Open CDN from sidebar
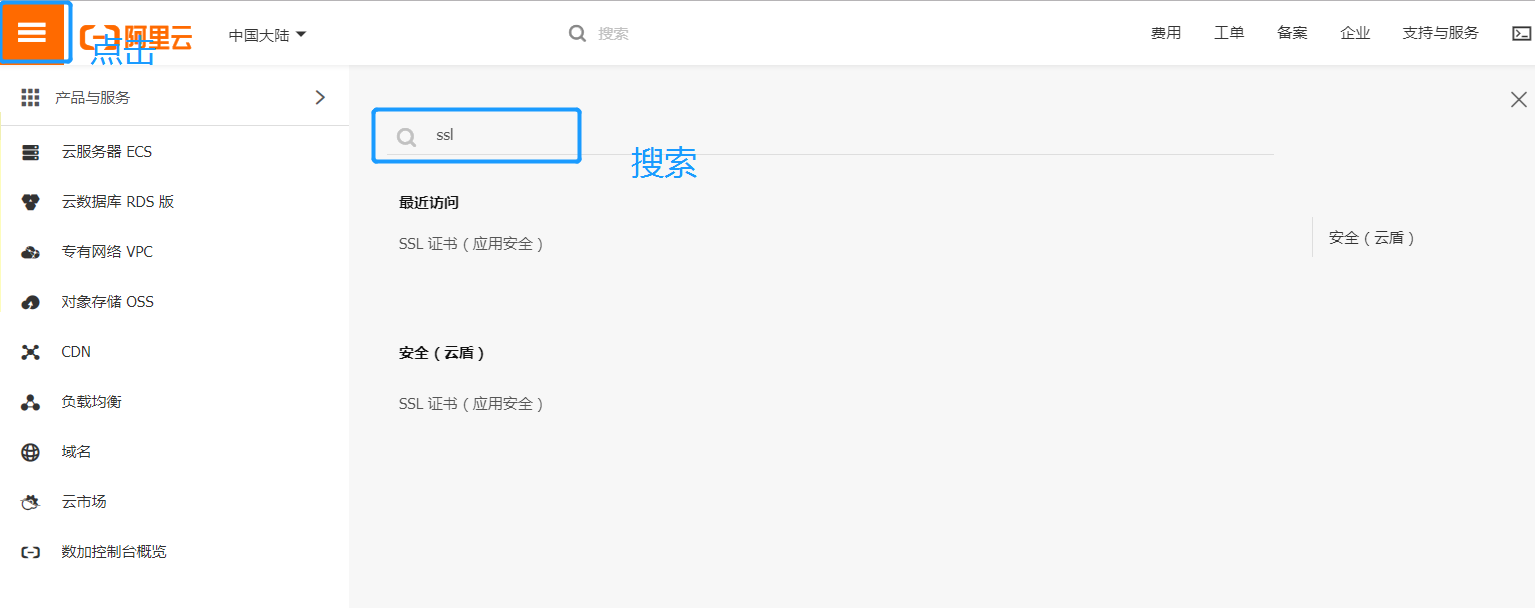This screenshot has height=608, width=1535. click(x=76, y=352)
